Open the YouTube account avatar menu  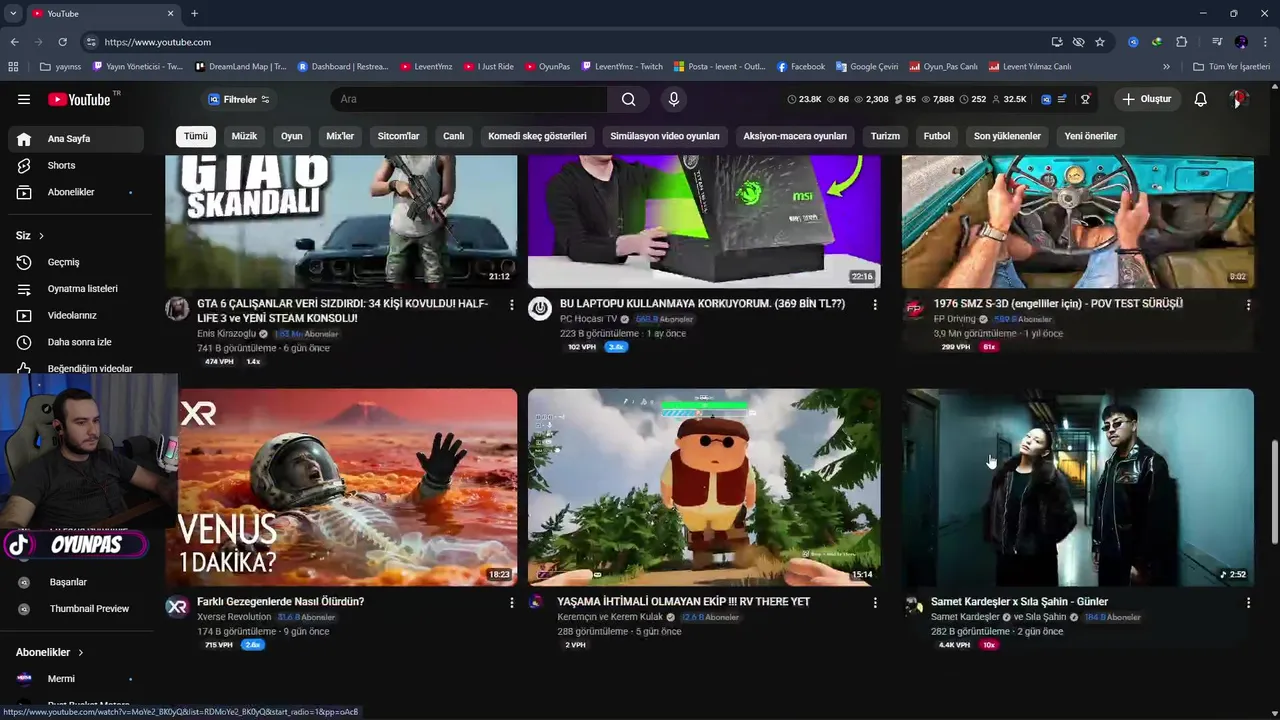tap(1239, 99)
